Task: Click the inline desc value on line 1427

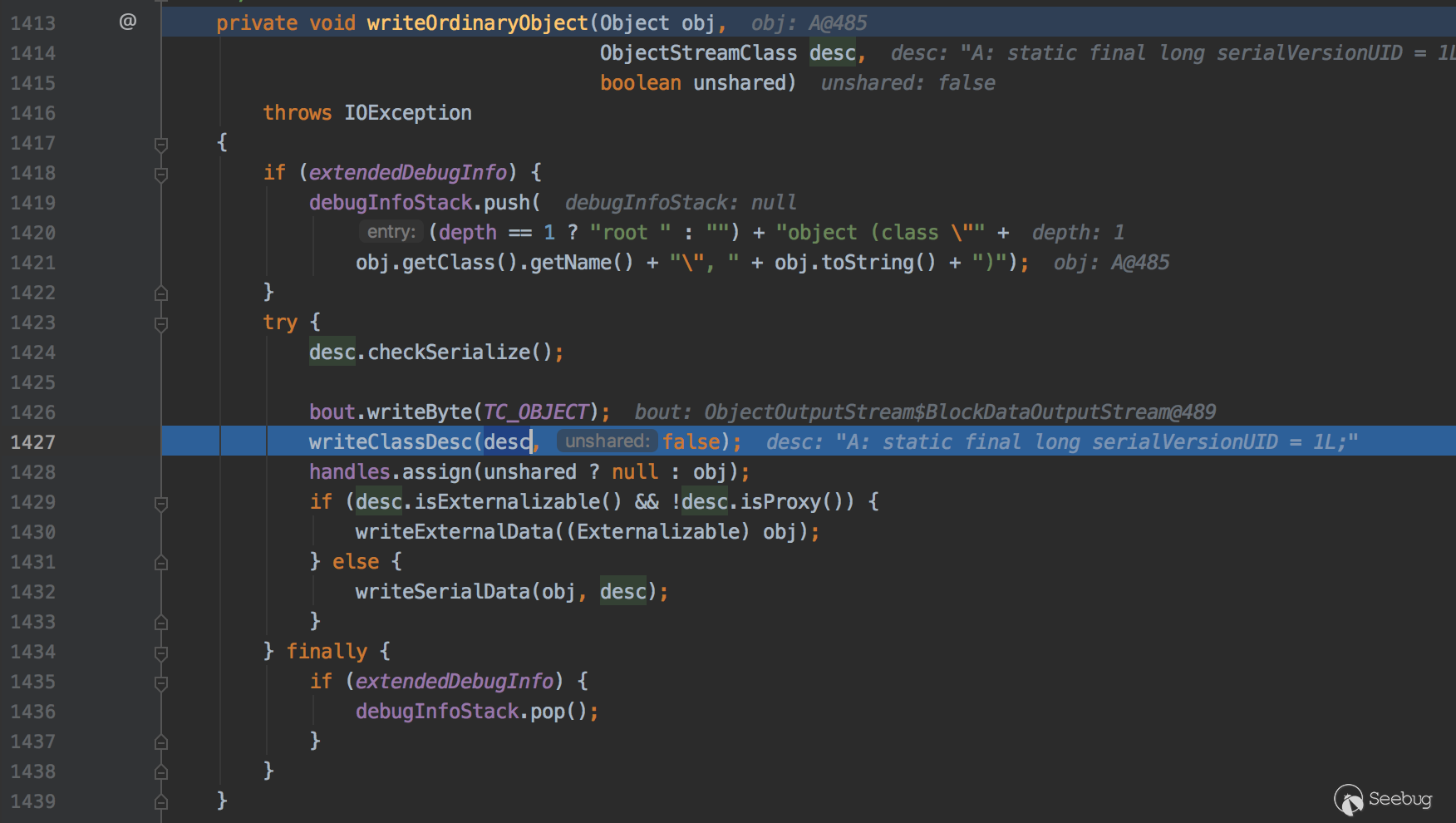Action: pyautogui.click(x=1062, y=441)
